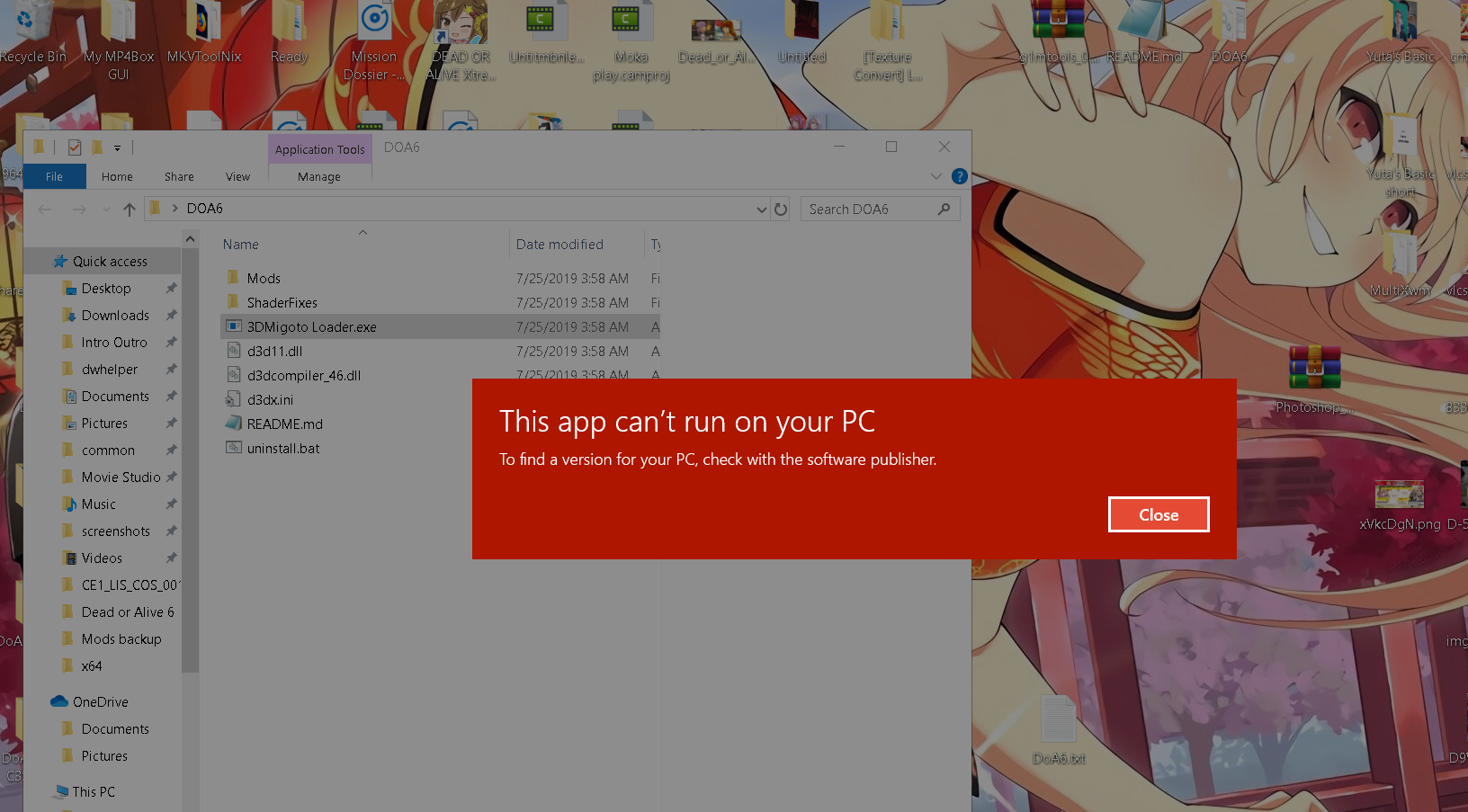Image resolution: width=1468 pixels, height=812 pixels.
Task: Open Documents under Quick access
Action: point(115,396)
